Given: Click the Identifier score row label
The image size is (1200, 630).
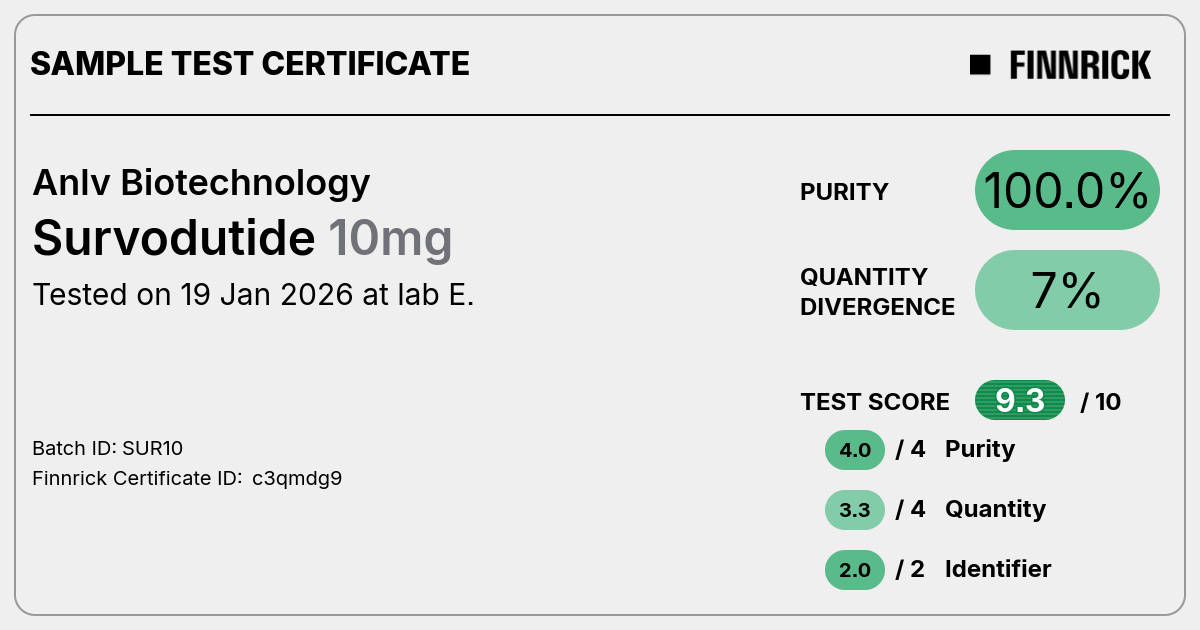Looking at the screenshot, I should [998, 569].
